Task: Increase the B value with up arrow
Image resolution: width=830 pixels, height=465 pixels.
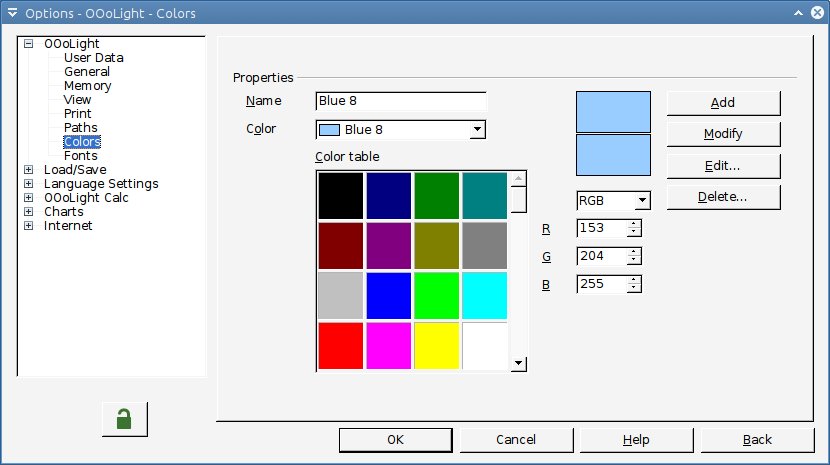Action: [634, 280]
